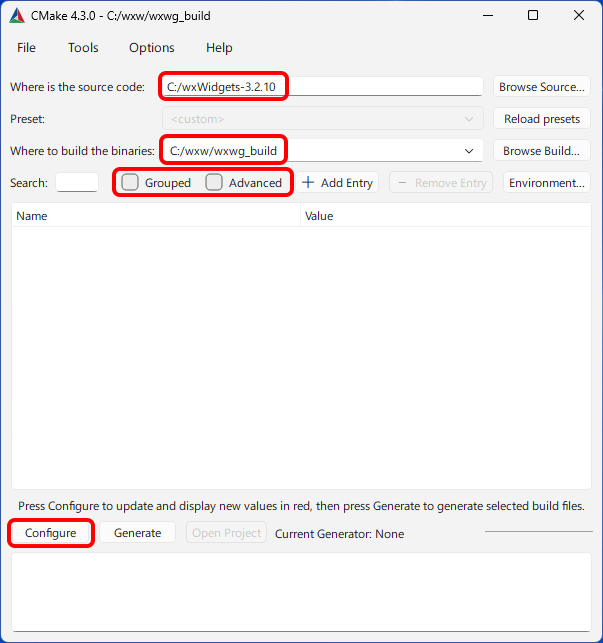This screenshot has height=643, width=603.
Task: Click the Search input field
Action: (77, 182)
